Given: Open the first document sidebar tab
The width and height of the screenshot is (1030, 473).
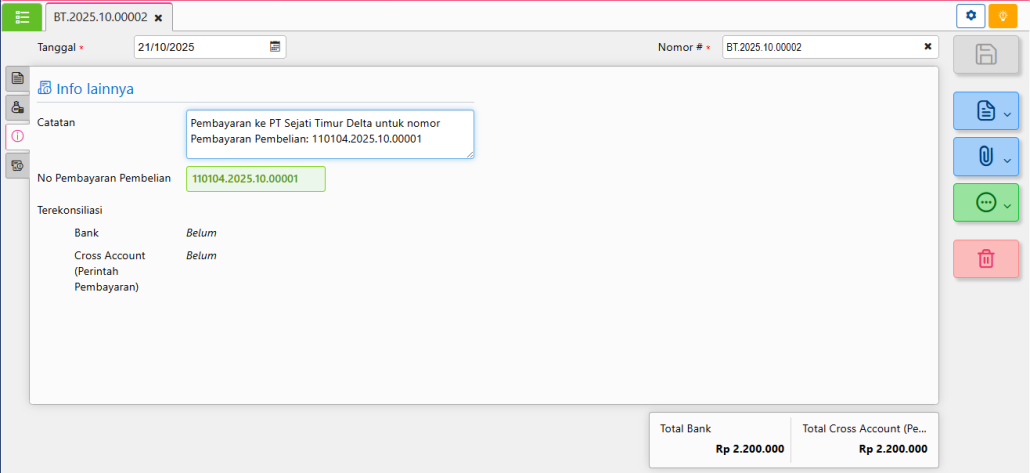Looking at the screenshot, I should click(17, 78).
